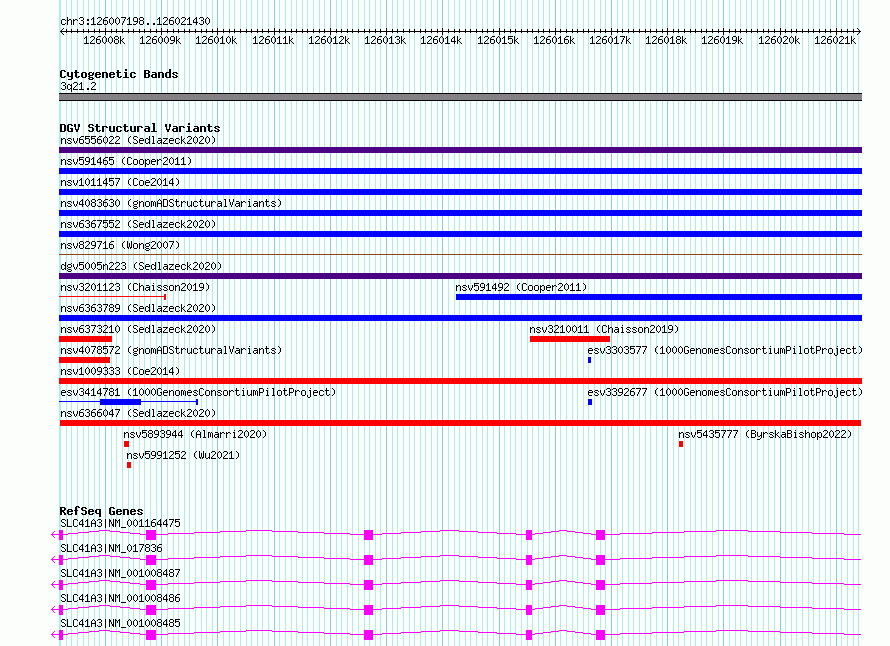Image resolution: width=890 pixels, height=646 pixels.
Task: Select the esv3392677 1000GenomesConsortiumPilotProject label
Action: 725,392
